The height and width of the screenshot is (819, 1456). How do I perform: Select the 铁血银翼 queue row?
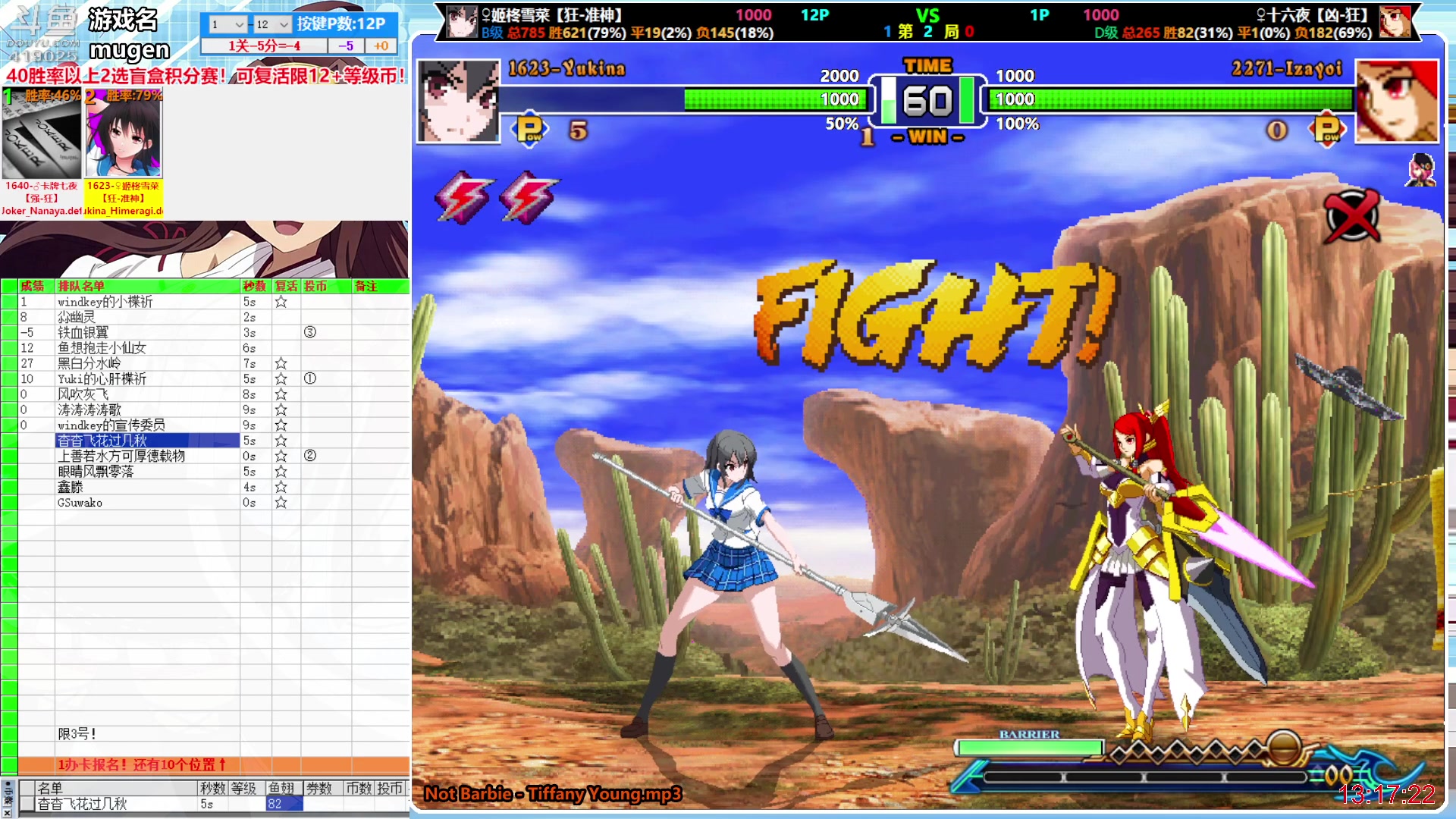point(147,332)
